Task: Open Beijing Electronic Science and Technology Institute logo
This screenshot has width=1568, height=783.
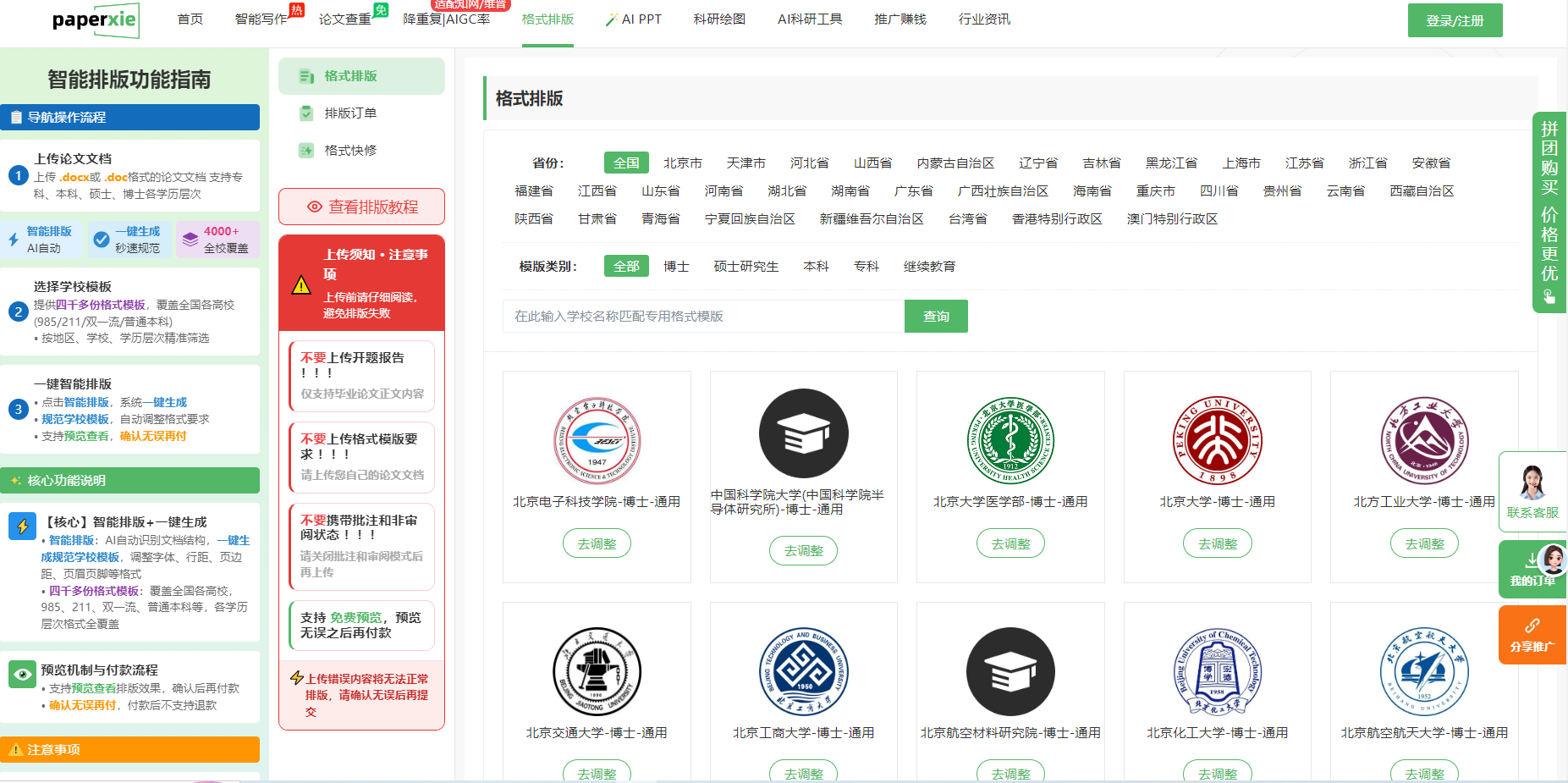Action: [597, 440]
